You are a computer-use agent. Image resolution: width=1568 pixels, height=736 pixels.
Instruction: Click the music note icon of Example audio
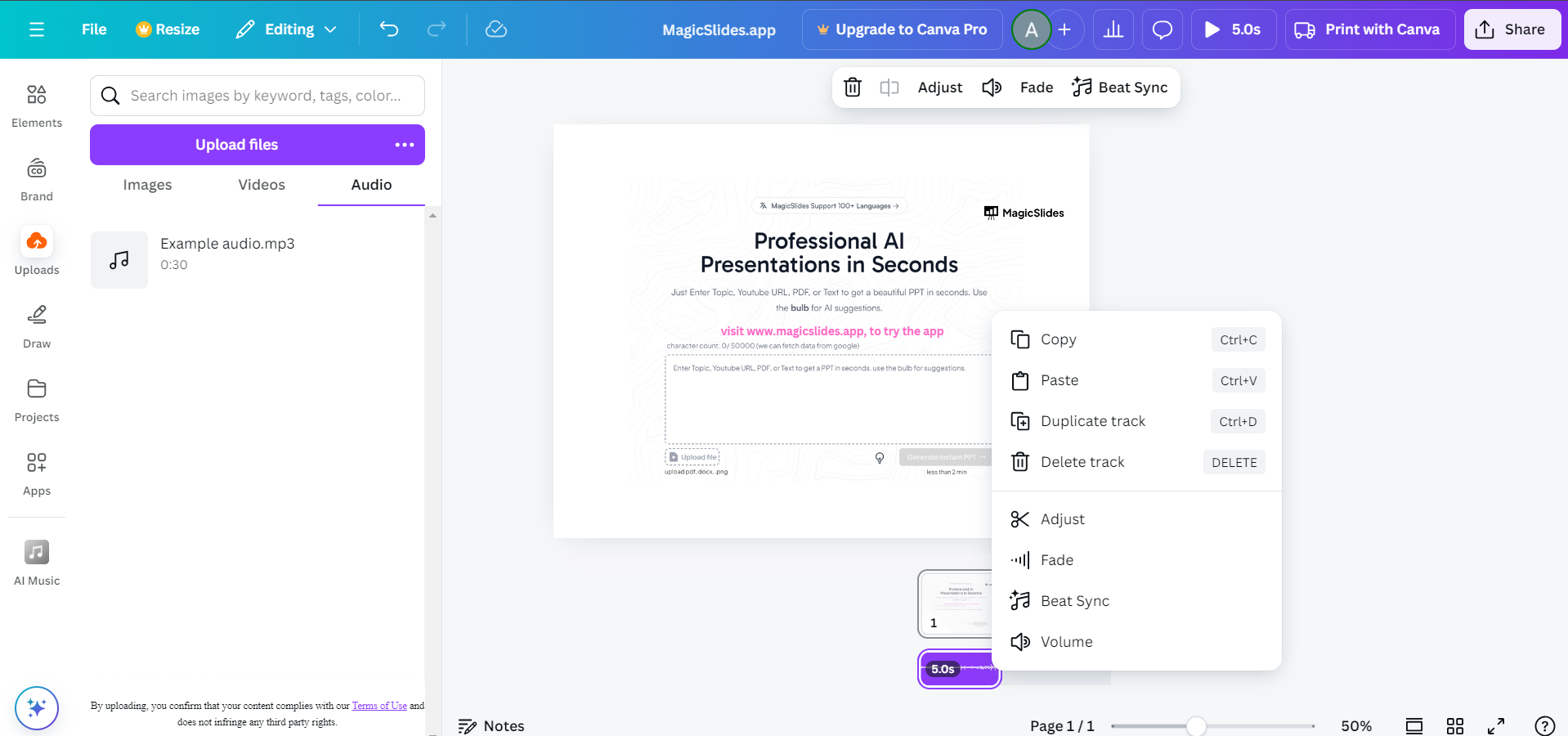(119, 260)
